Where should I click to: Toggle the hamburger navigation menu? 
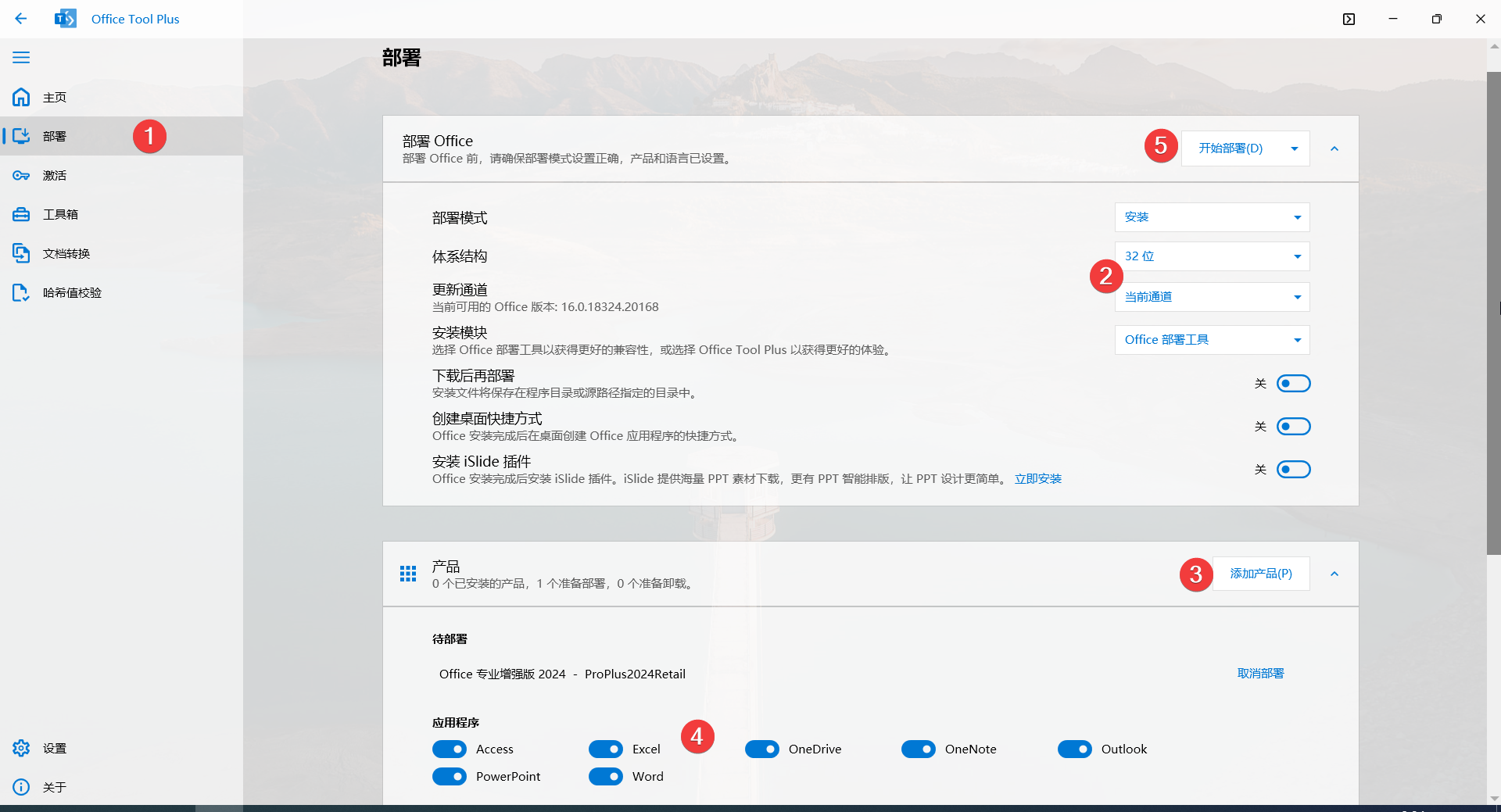coord(21,57)
